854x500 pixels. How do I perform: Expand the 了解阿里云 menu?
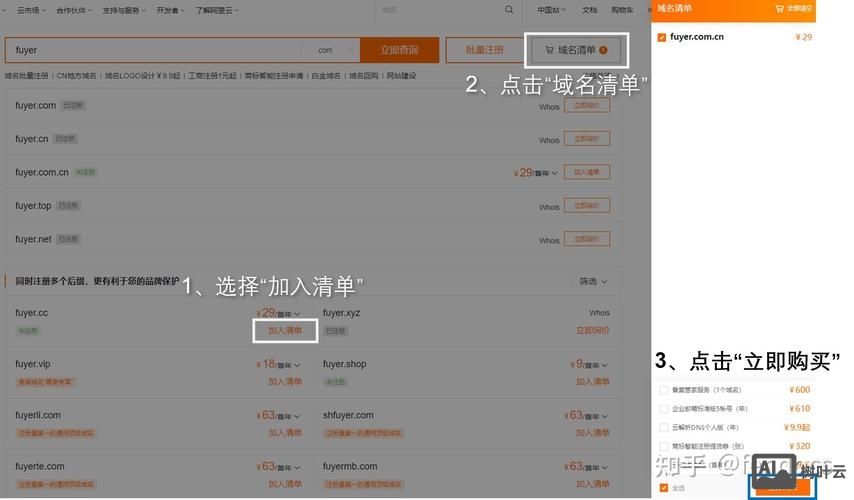[217, 10]
